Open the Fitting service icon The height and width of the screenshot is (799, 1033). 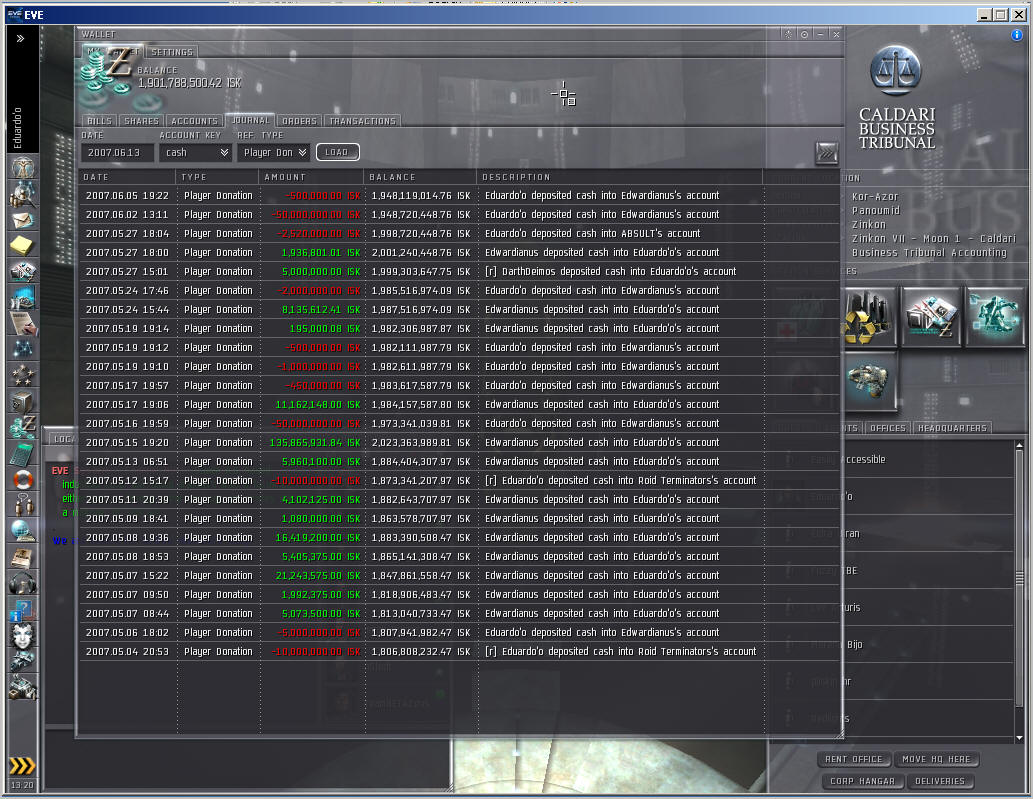point(995,317)
